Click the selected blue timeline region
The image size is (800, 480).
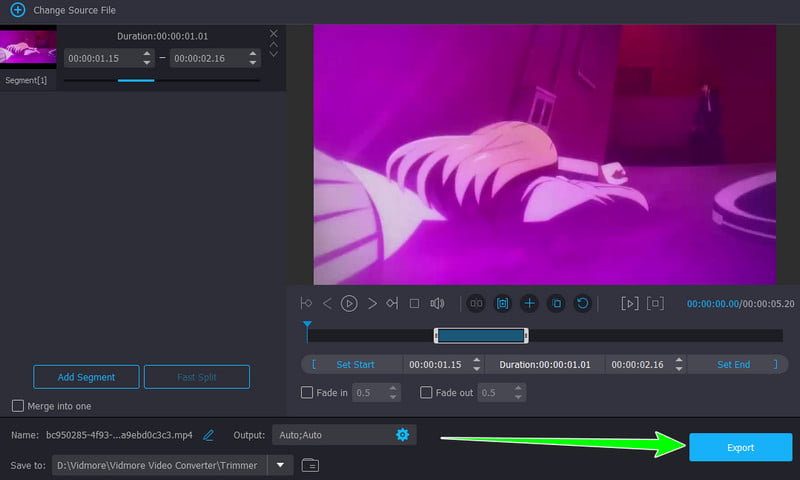[x=481, y=335]
